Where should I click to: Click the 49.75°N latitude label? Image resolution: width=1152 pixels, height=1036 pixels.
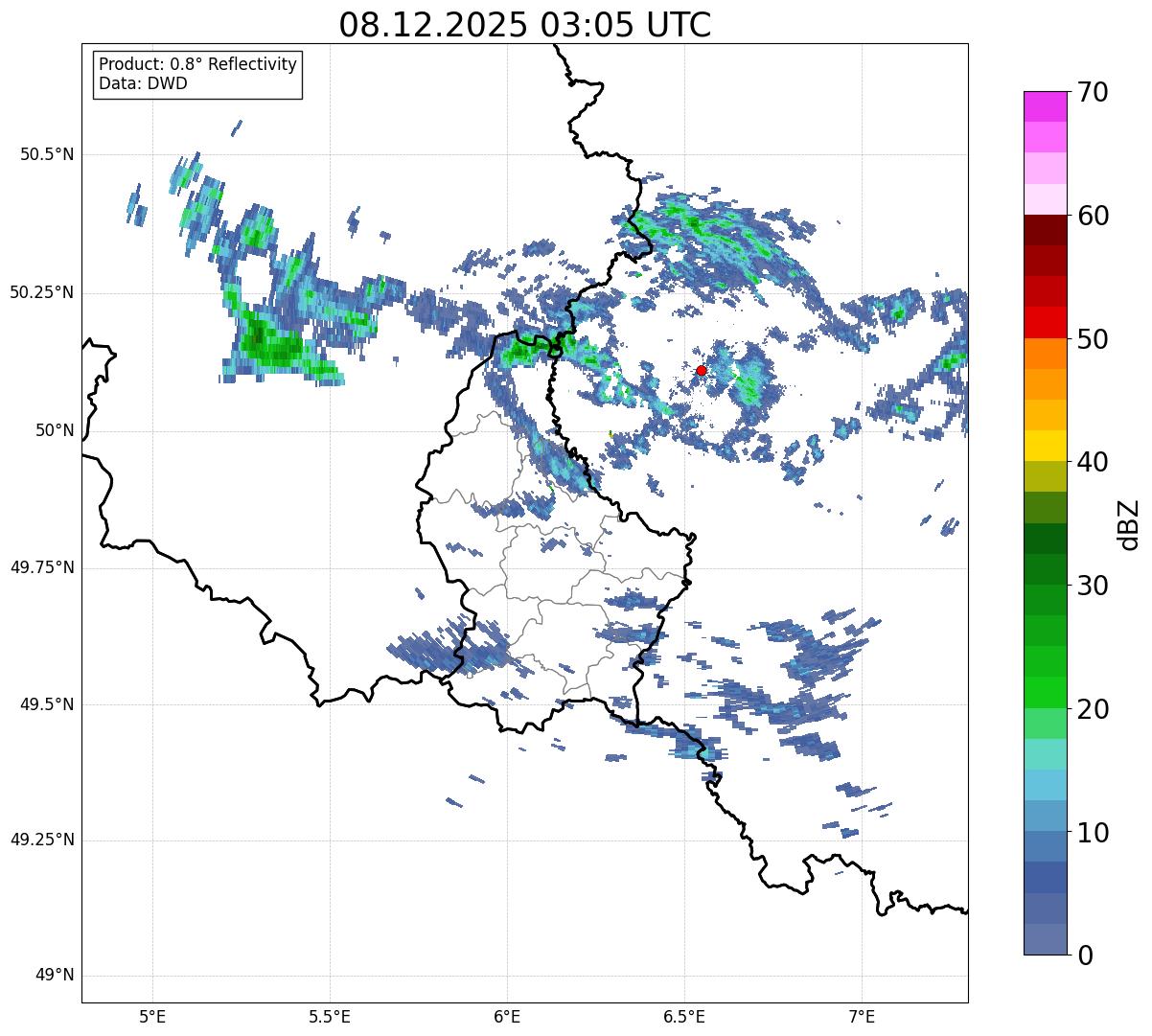point(42,567)
